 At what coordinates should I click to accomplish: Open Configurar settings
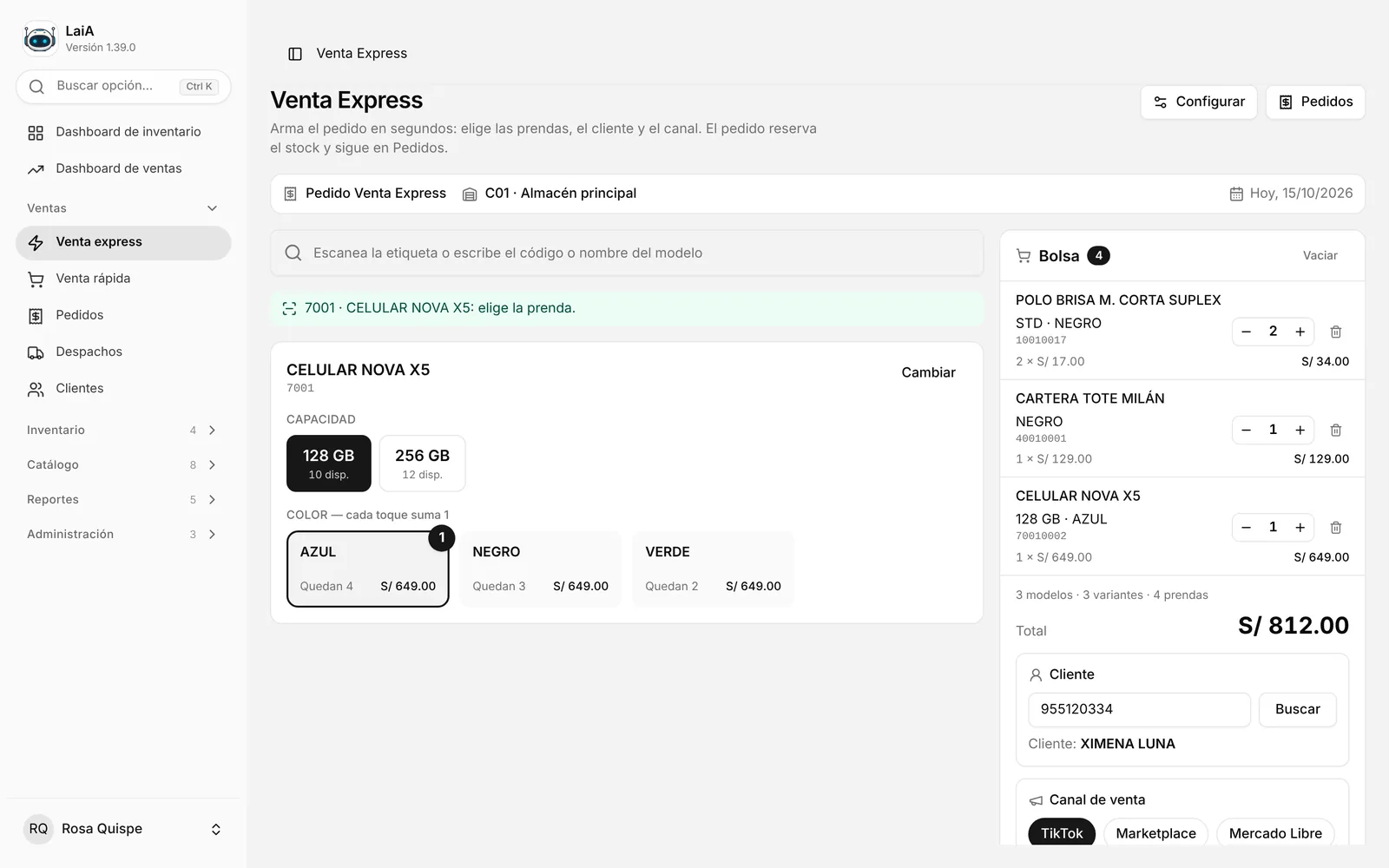1199,102
